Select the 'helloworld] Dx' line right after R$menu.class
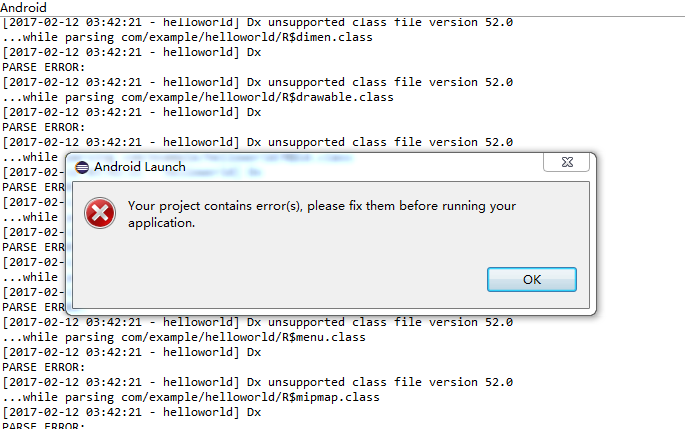The image size is (685, 429). coord(131,352)
